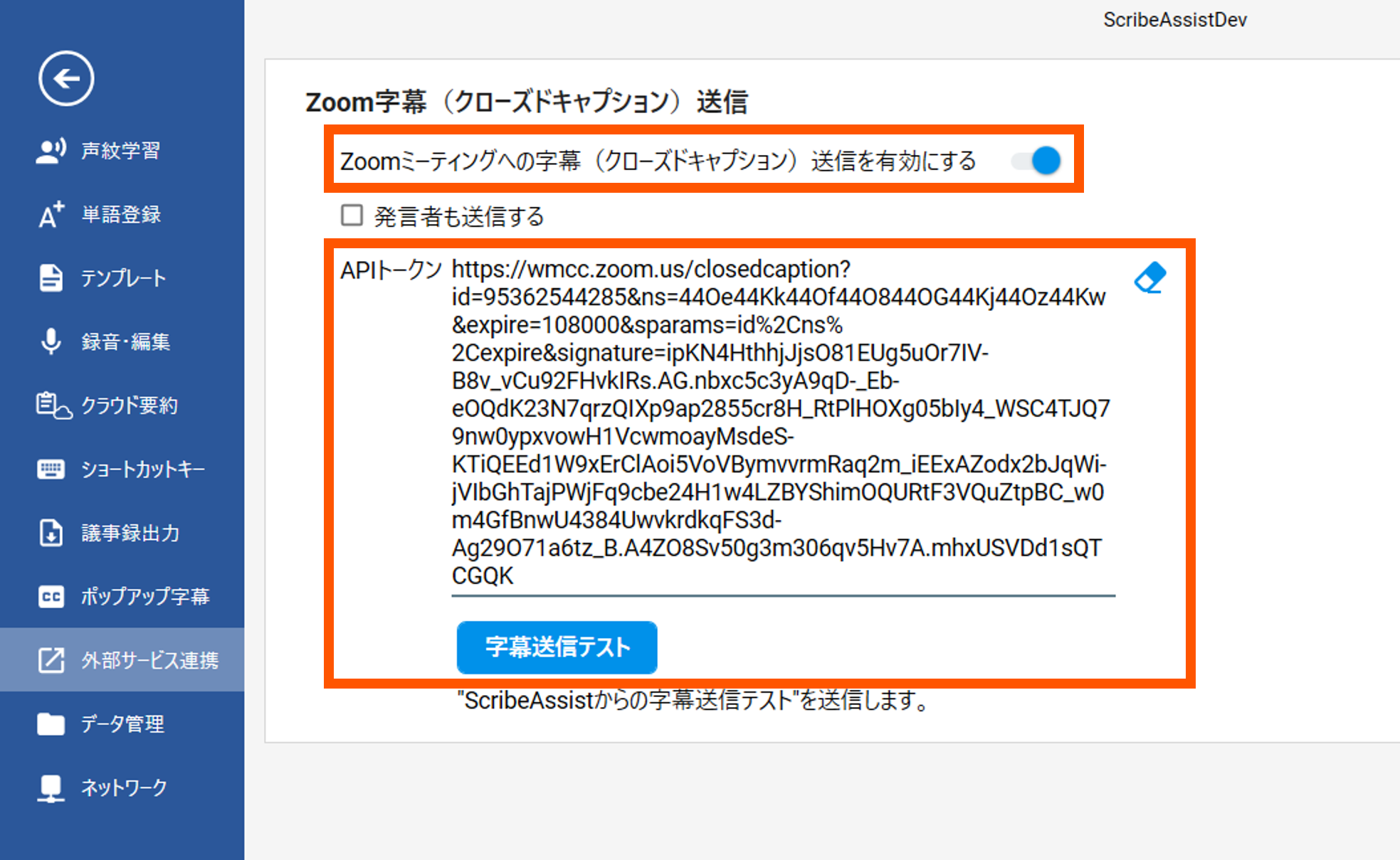This screenshot has height=860, width=1400.
Task: Click the ポップアップ字幕 CC icon
Action: pyautogui.click(x=51, y=596)
